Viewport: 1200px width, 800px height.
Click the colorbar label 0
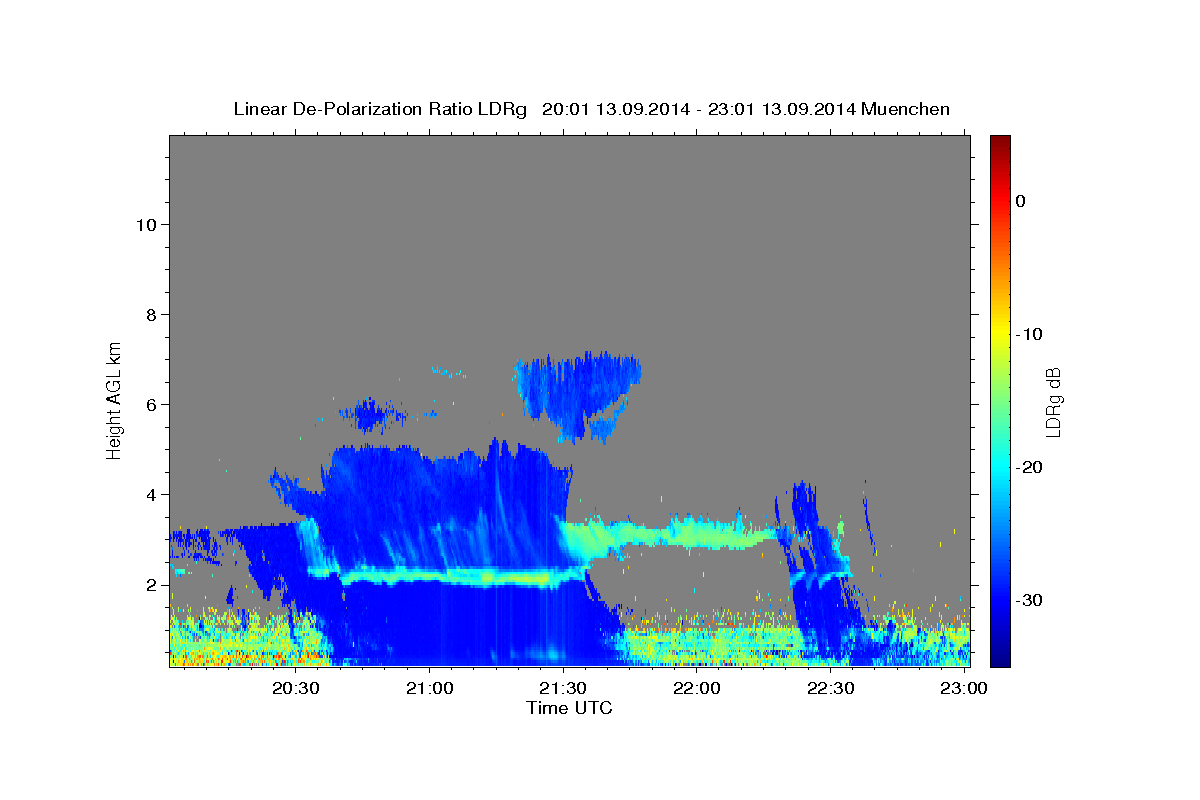click(x=1020, y=201)
